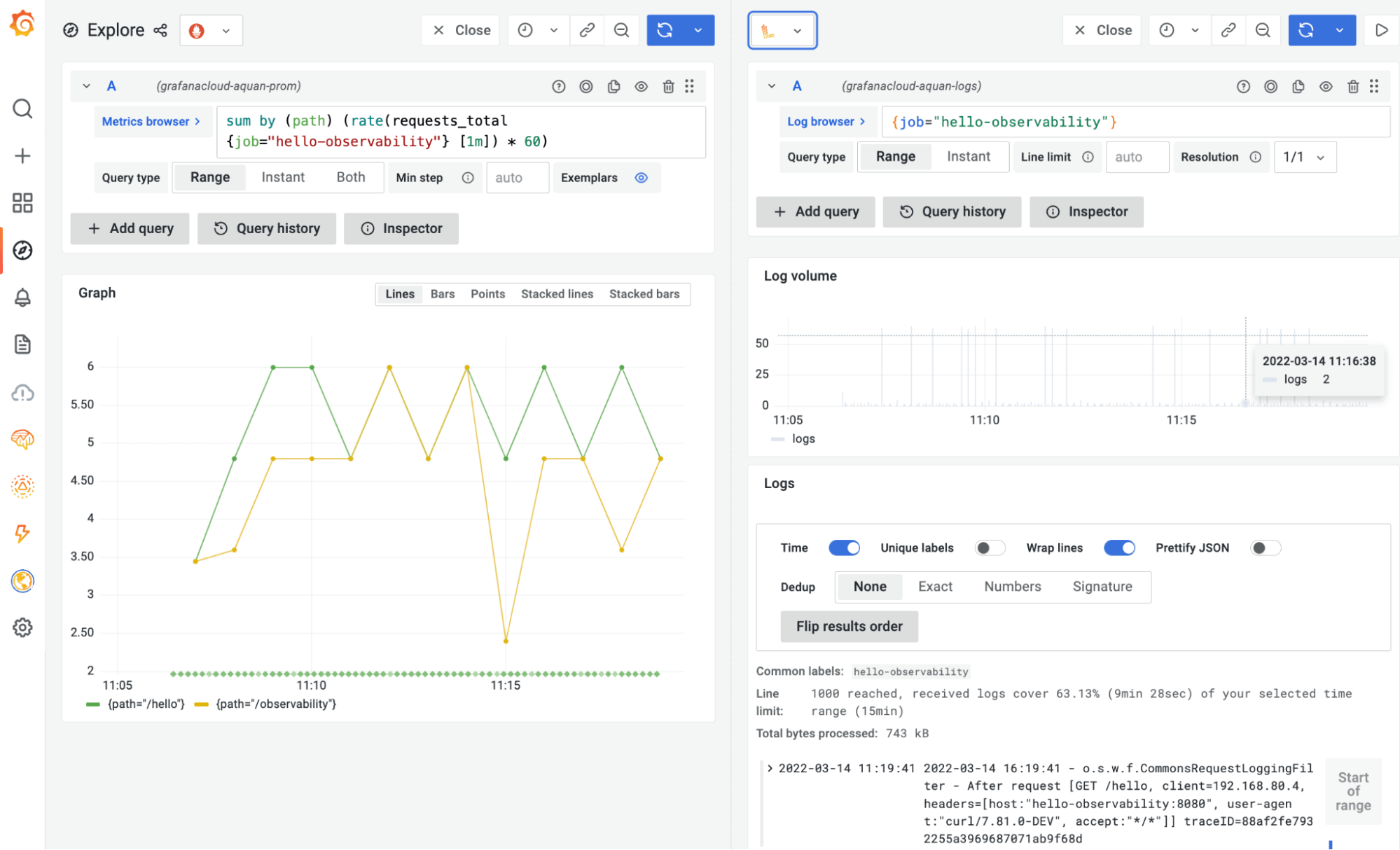Turn on the Unique labels toggle
This screenshot has width=1400, height=850.
click(990, 548)
